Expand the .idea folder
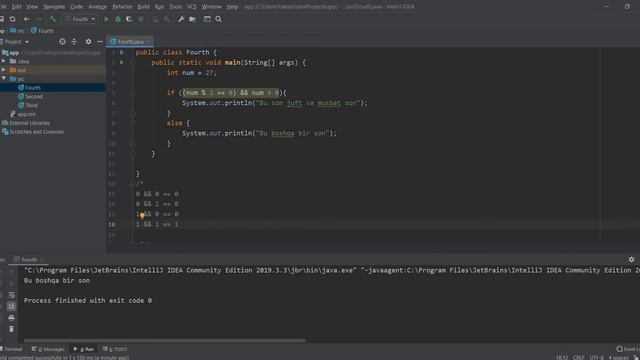640x360 pixels. click(4, 61)
